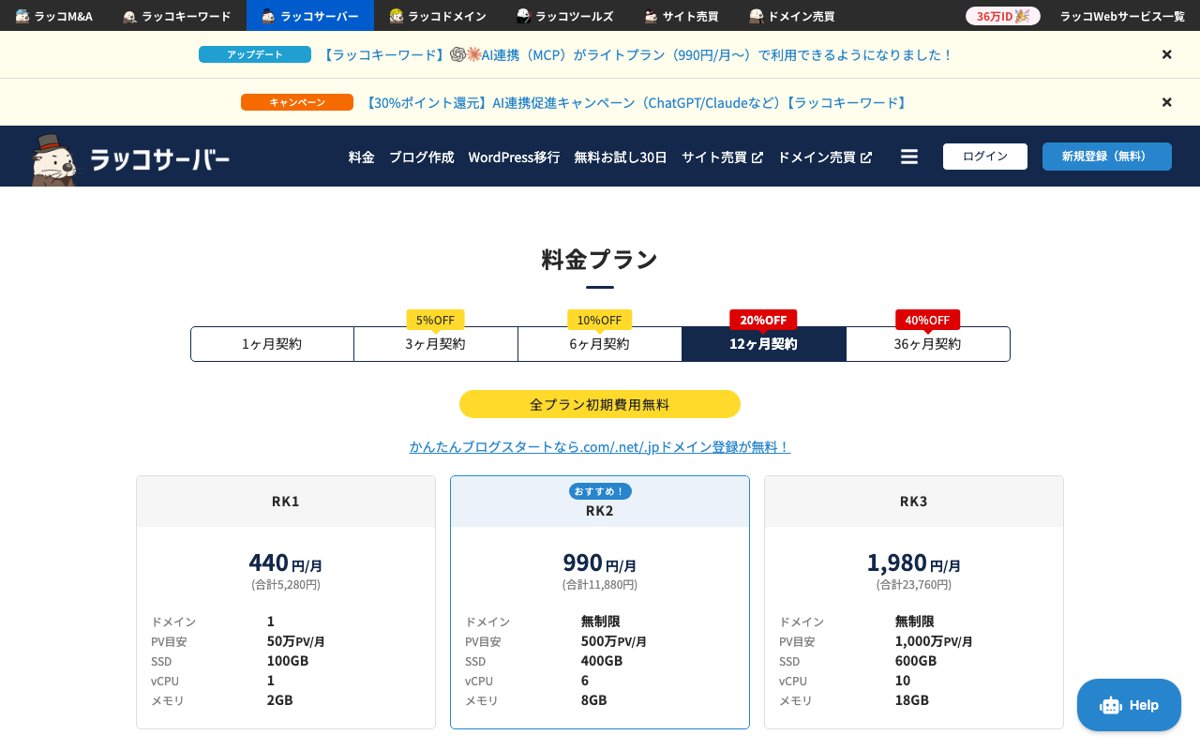Viewport: 1200px width, 750px height.
Task: Click the 料金プラン heading
Action: click(x=599, y=260)
